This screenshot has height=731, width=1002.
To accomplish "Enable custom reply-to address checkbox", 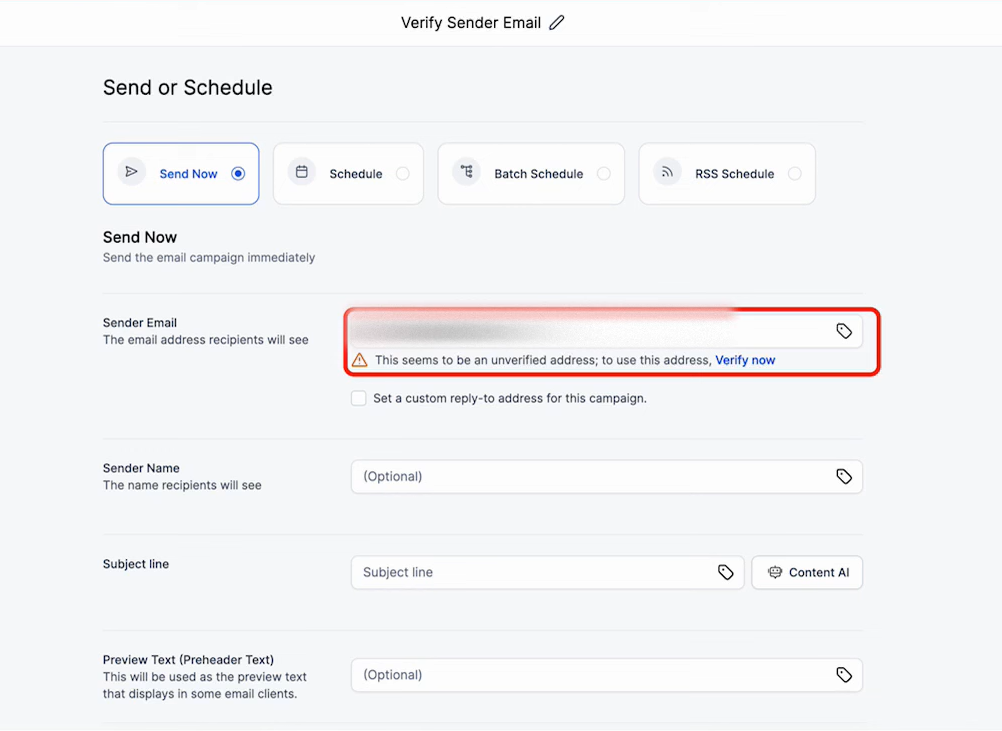I will click(359, 398).
